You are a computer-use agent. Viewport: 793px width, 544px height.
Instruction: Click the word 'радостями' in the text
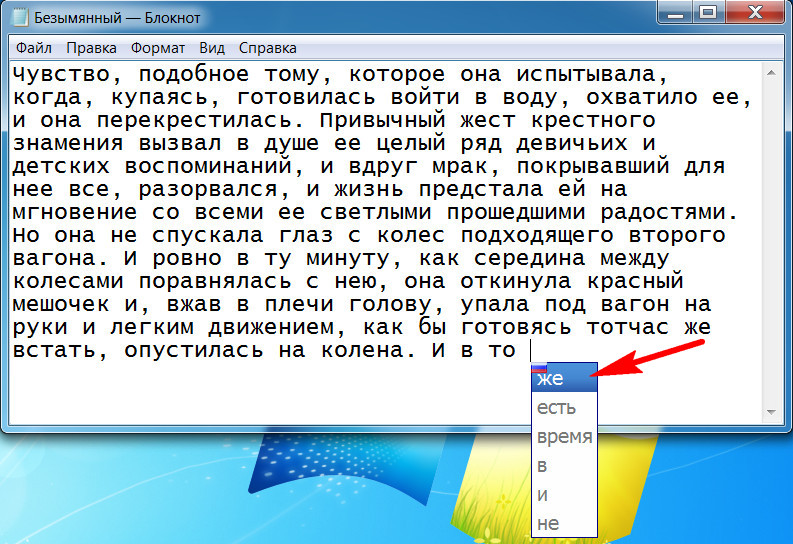coord(664,213)
